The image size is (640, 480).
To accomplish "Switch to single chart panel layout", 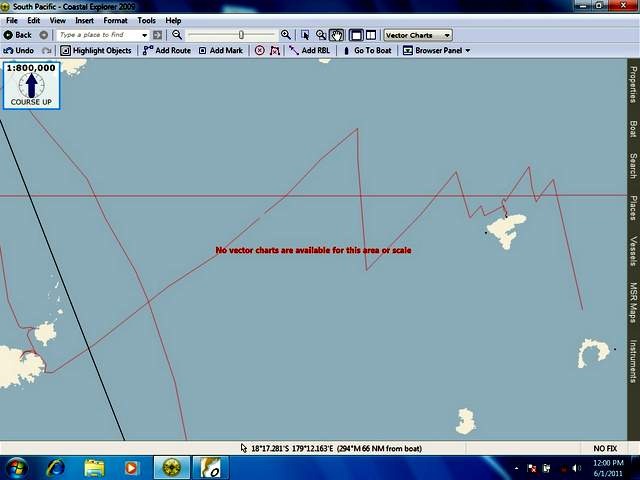I will click(x=356, y=35).
